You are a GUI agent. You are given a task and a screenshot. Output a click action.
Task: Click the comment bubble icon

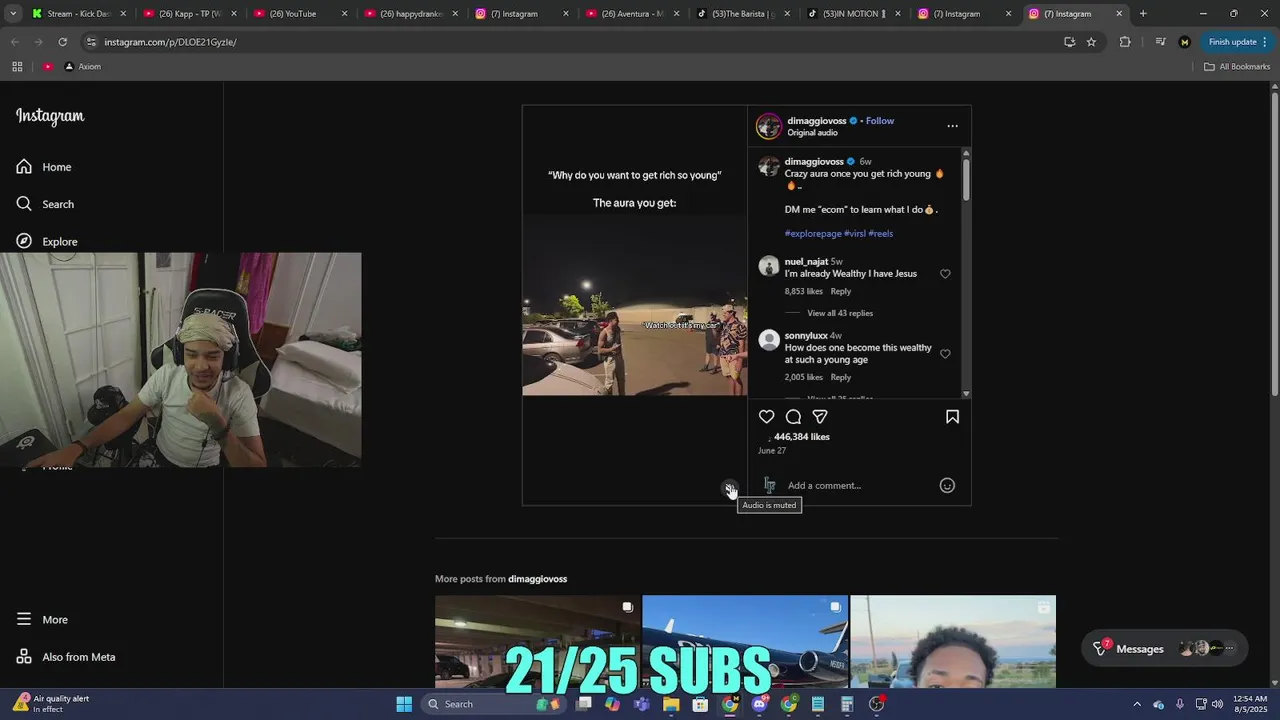[x=793, y=417]
